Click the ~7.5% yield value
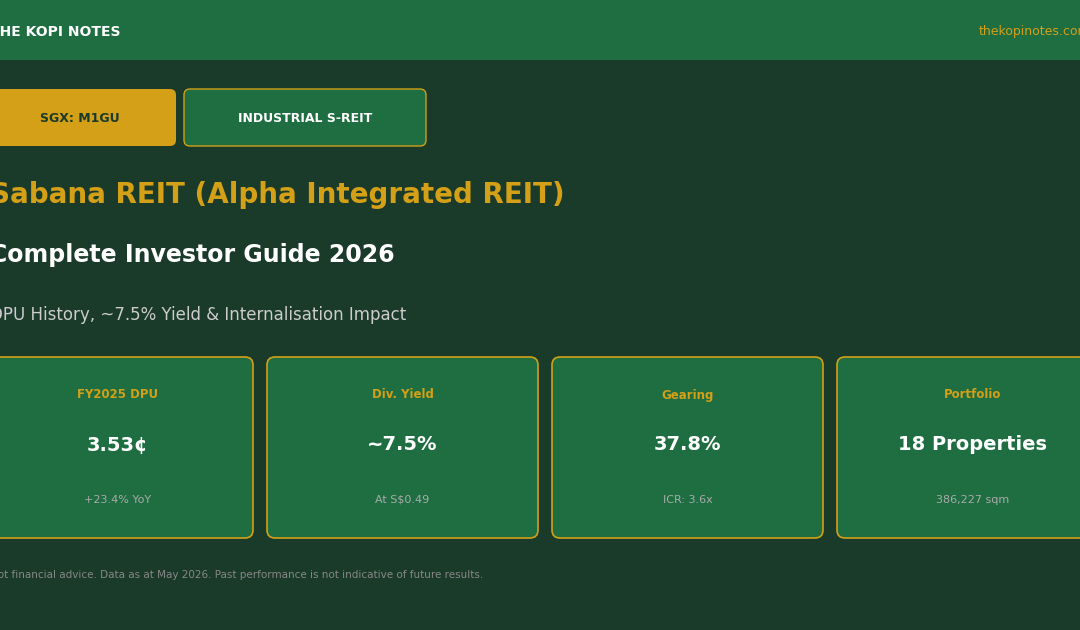Image resolution: width=1080 pixels, height=630 pixels. coord(402,444)
